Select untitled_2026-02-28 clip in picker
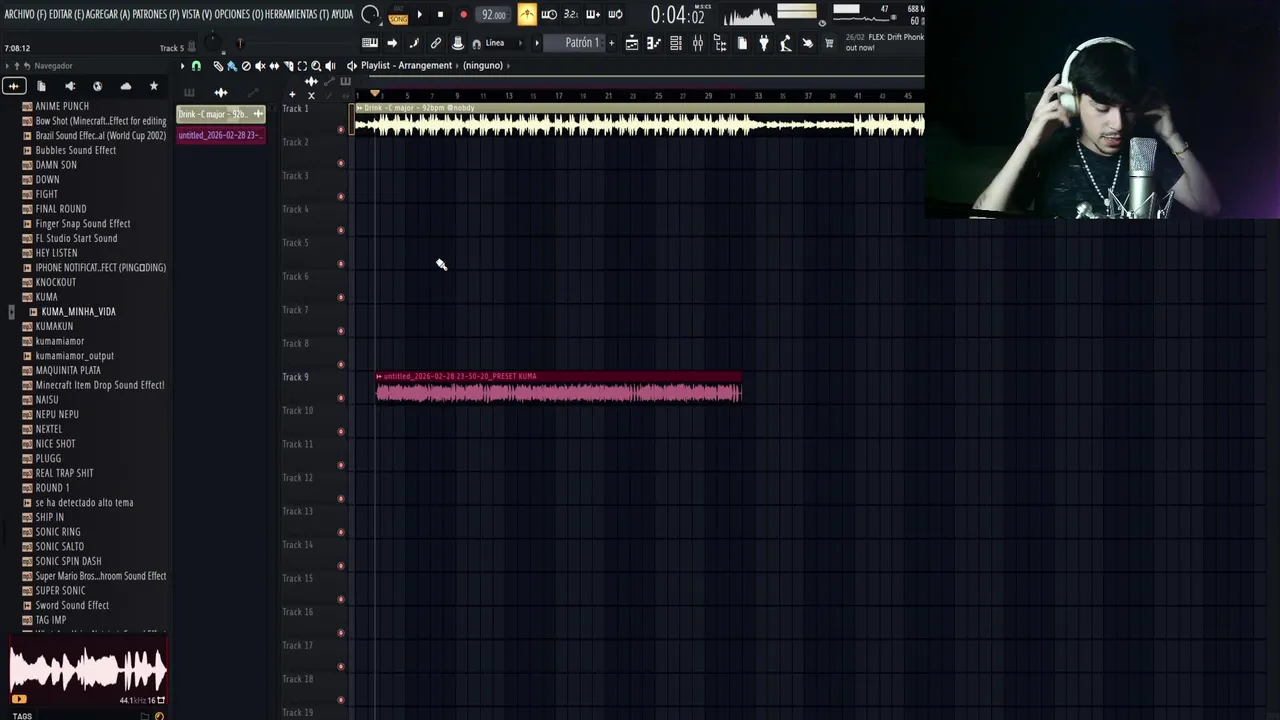The height and width of the screenshot is (720, 1280). (x=221, y=135)
